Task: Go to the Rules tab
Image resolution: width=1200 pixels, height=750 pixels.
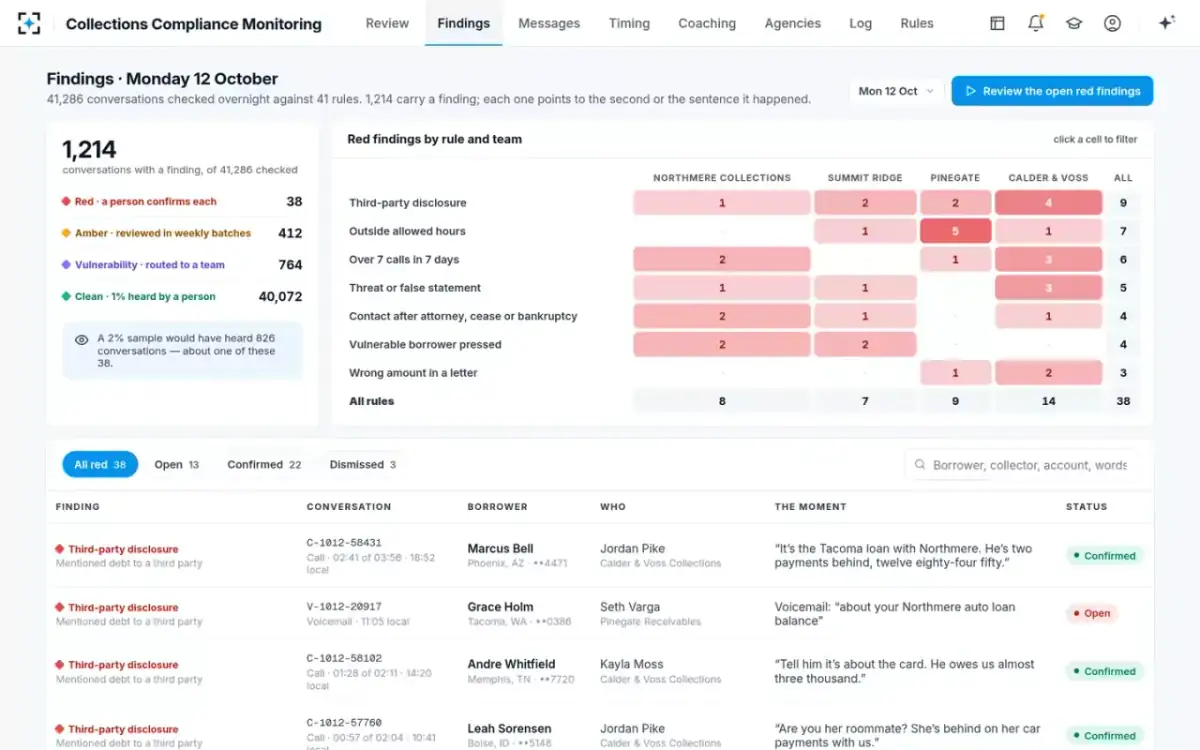Action: (917, 23)
